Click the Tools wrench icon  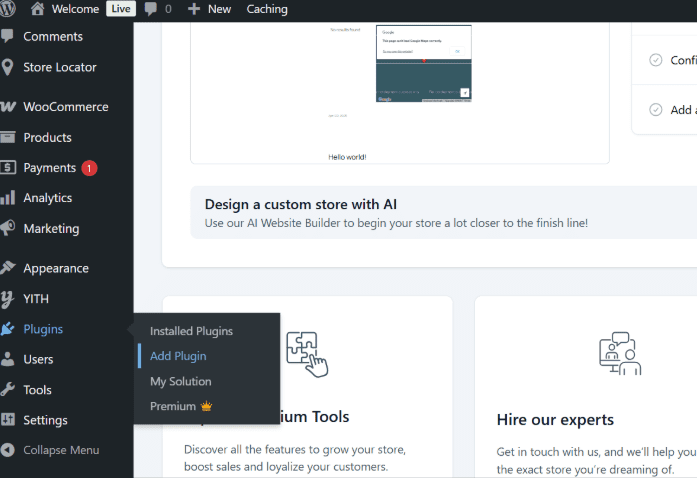coord(8,390)
